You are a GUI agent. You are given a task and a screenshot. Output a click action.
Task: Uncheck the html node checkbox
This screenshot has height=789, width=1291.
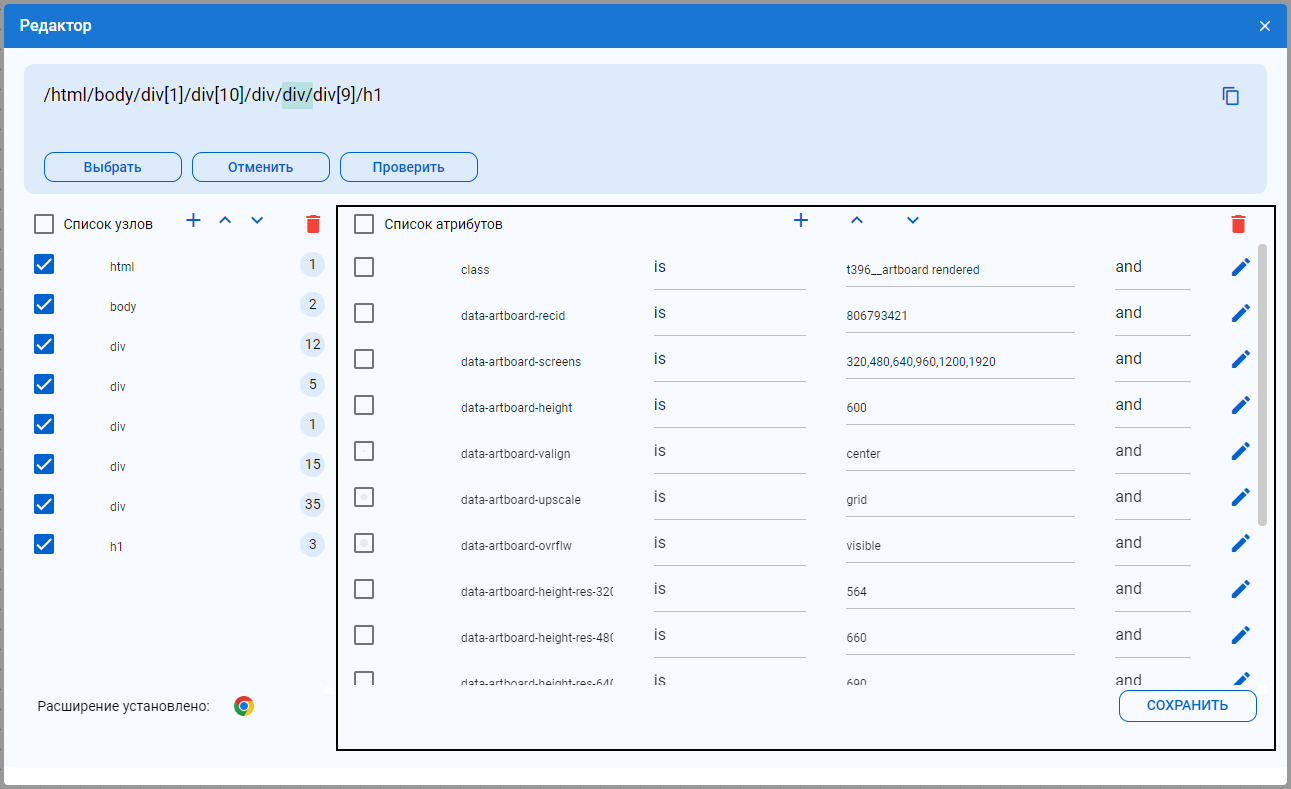tap(44, 264)
